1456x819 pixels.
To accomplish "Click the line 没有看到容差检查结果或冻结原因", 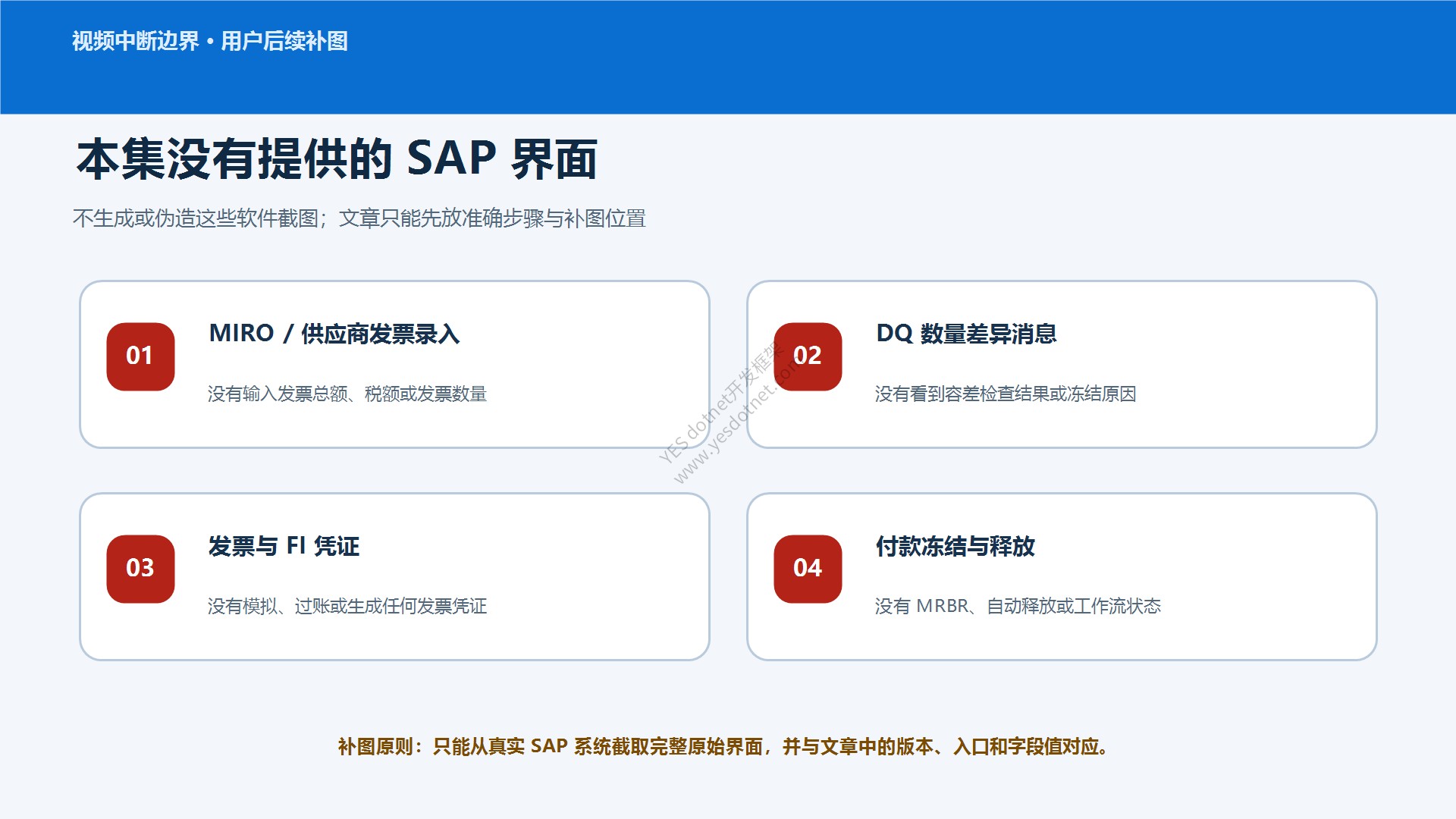I will tap(1006, 394).
